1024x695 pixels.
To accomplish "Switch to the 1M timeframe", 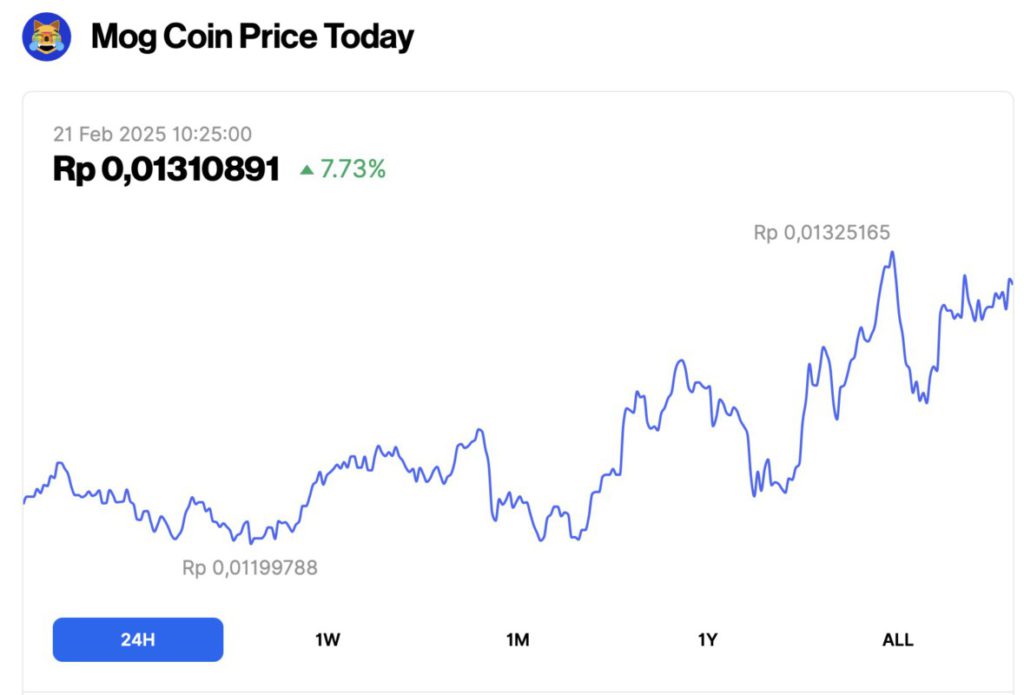I will click(517, 639).
